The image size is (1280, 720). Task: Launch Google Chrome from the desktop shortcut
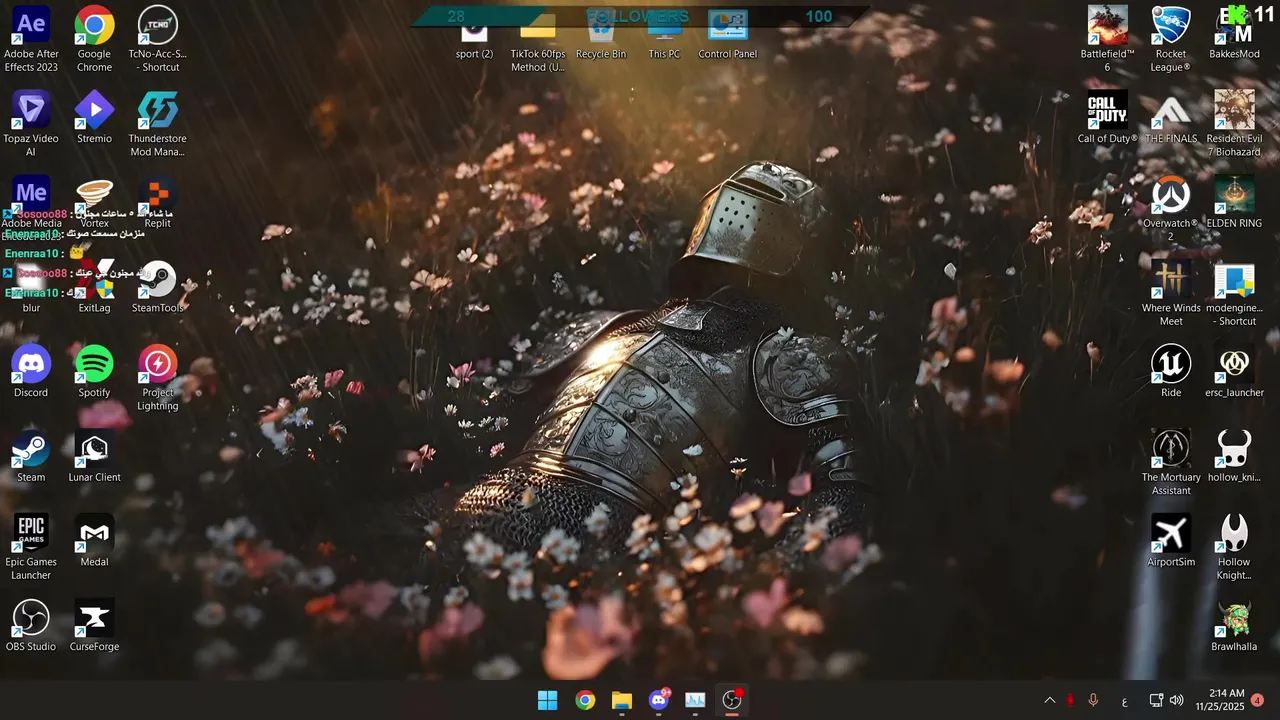coord(94,40)
